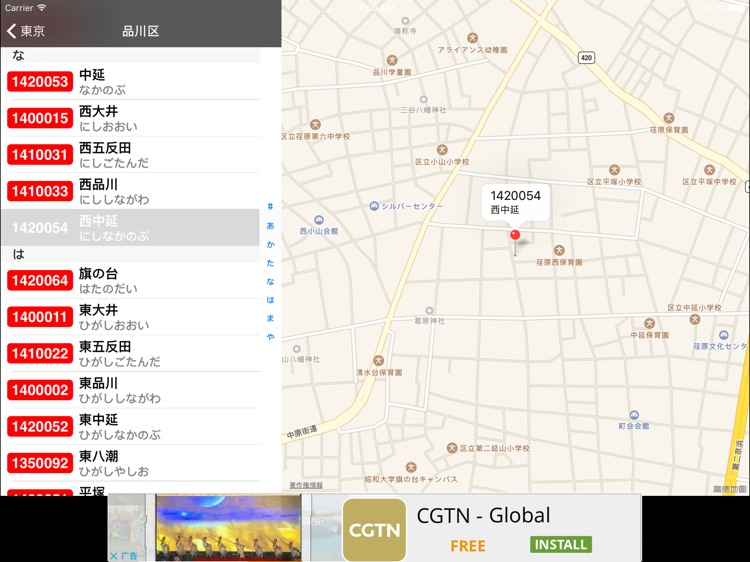This screenshot has height=562, width=750.
Task: Click the 三谷八幡神社 marker
Action: click(x=423, y=99)
